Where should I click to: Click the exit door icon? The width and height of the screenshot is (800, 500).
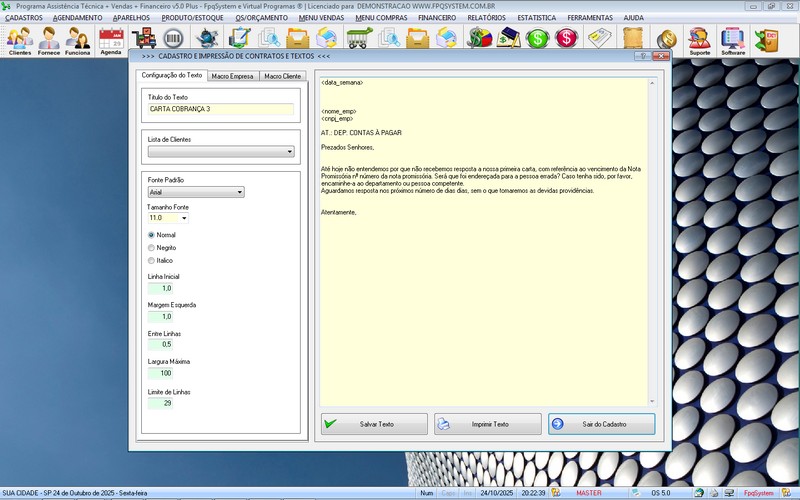[766, 40]
